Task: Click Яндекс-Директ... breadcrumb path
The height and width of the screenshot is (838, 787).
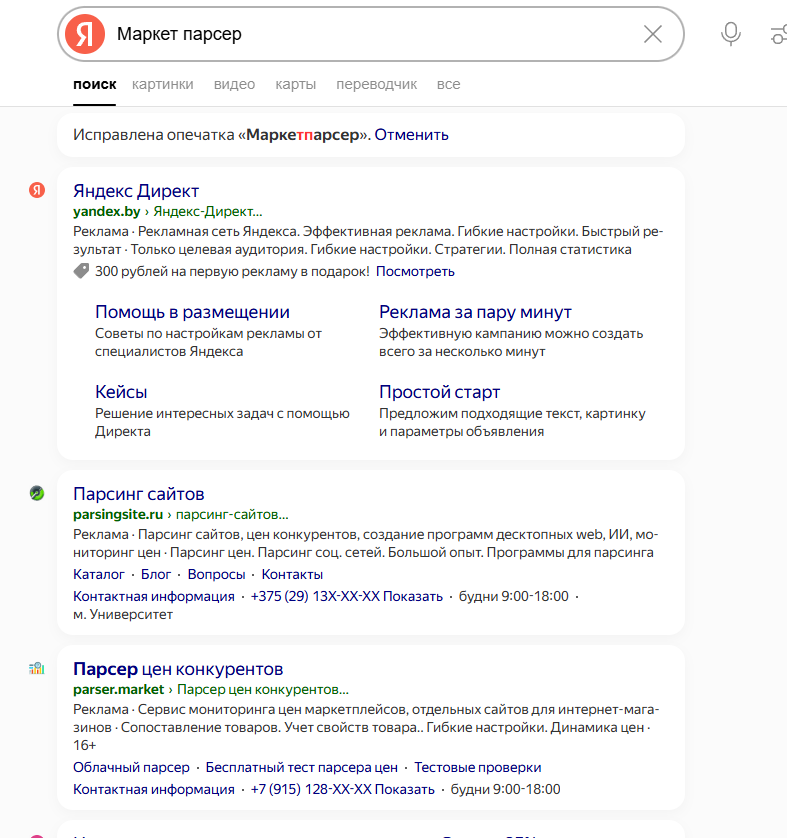Action: (x=208, y=211)
